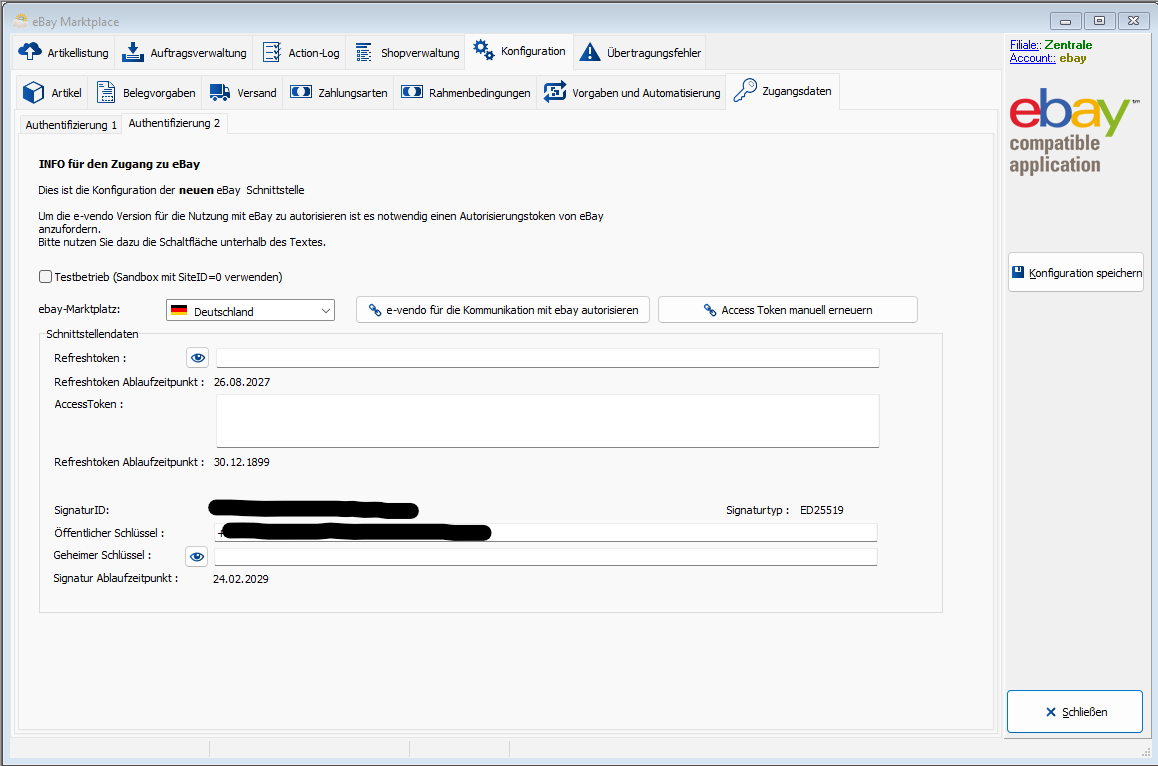Close the dialog with Schließen button
The height and width of the screenshot is (766, 1158).
1075,711
